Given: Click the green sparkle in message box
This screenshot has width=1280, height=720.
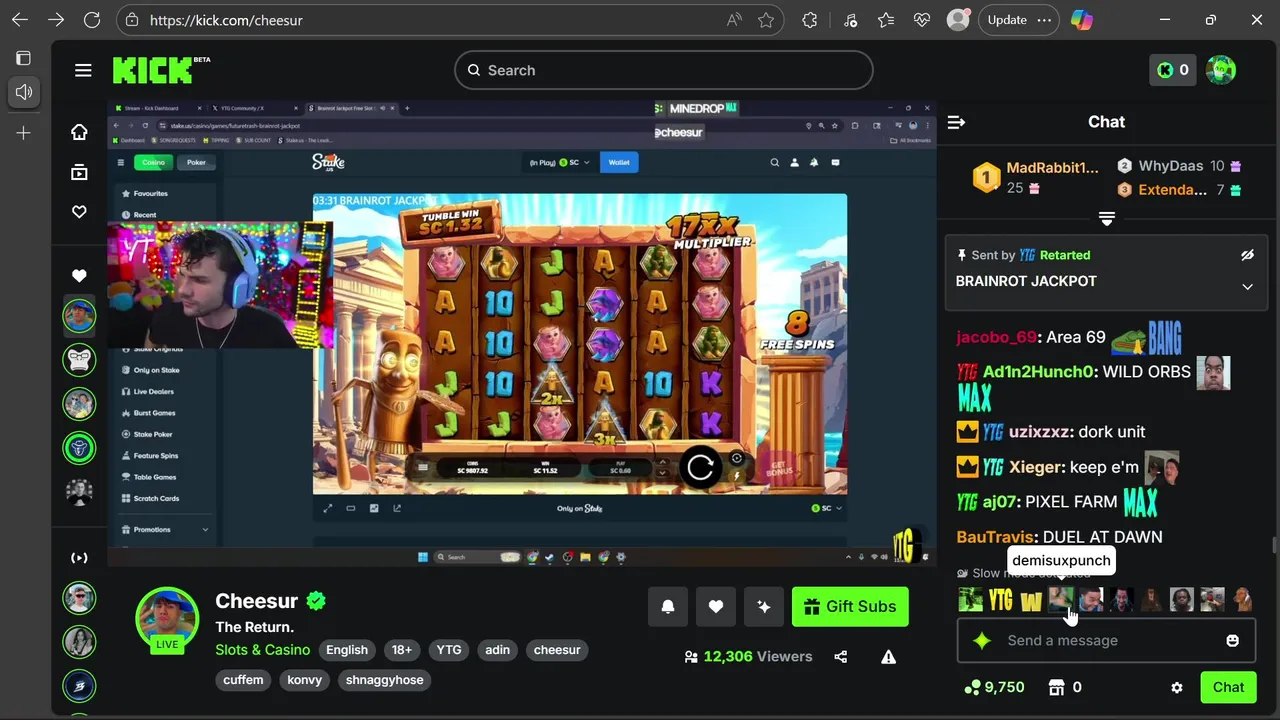Looking at the screenshot, I should (982, 641).
